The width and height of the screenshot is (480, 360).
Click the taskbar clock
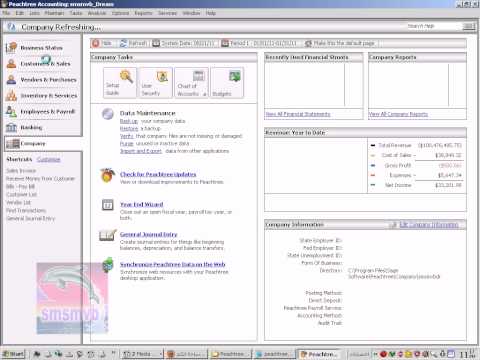point(468,354)
